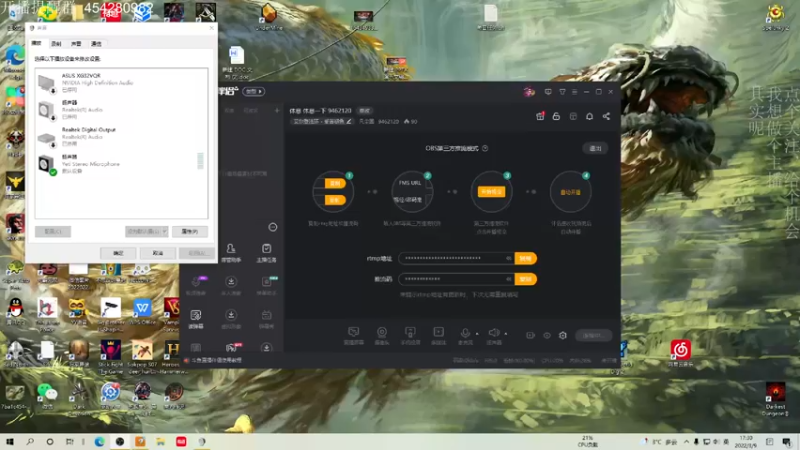
Task: Click the Cancel button in Sound dialog
Action: (x=158, y=253)
